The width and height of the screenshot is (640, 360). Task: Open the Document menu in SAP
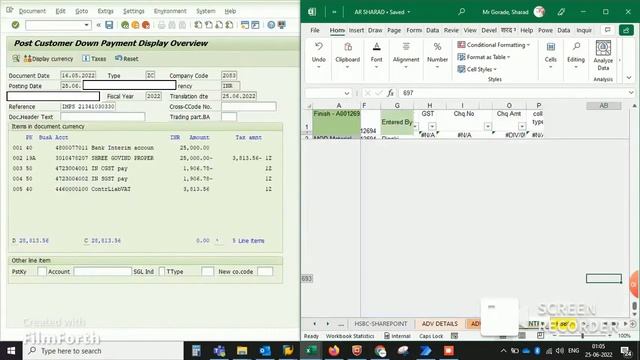coord(32,11)
